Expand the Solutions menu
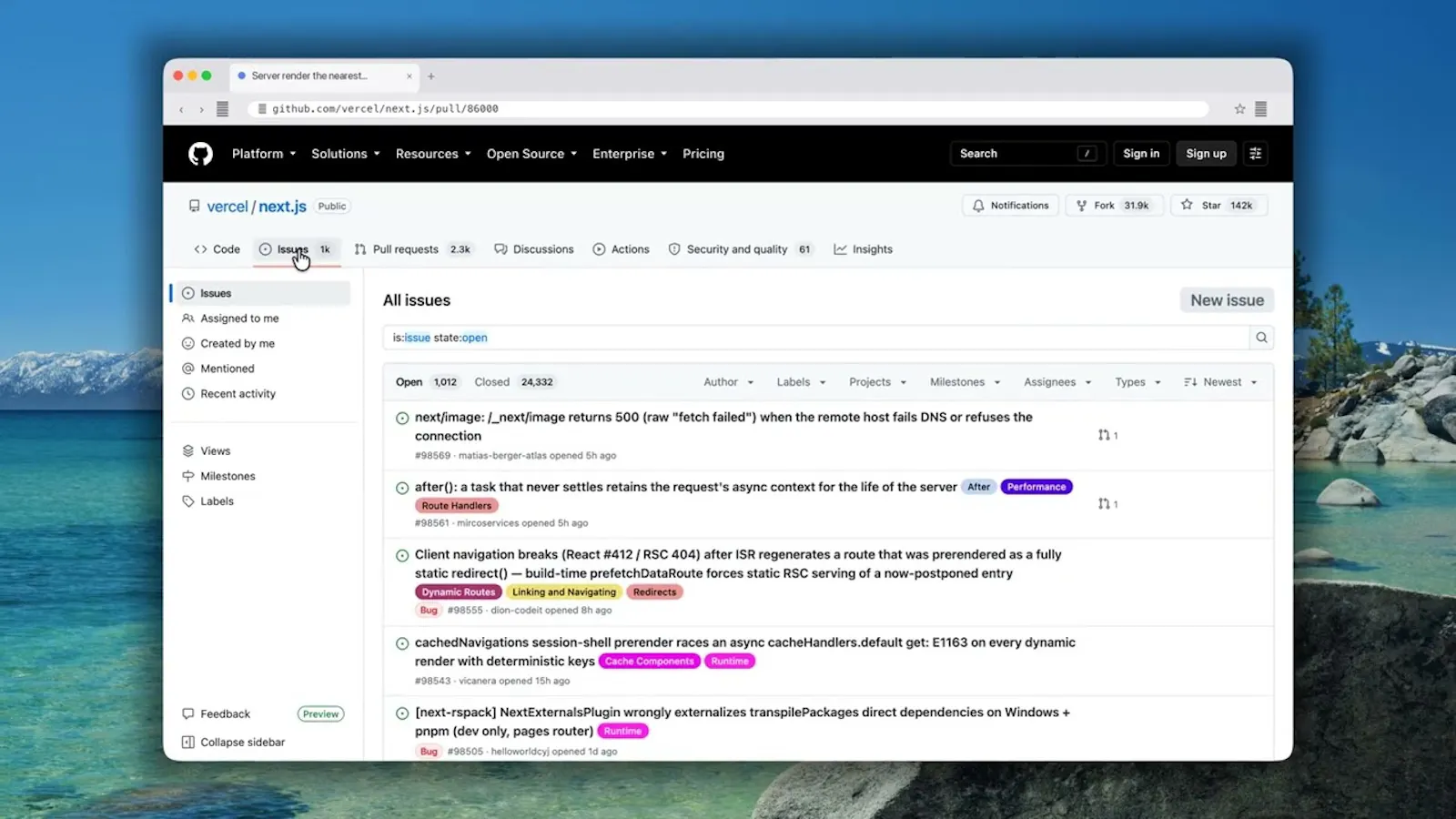Viewport: 1456px width, 819px height. click(x=346, y=154)
